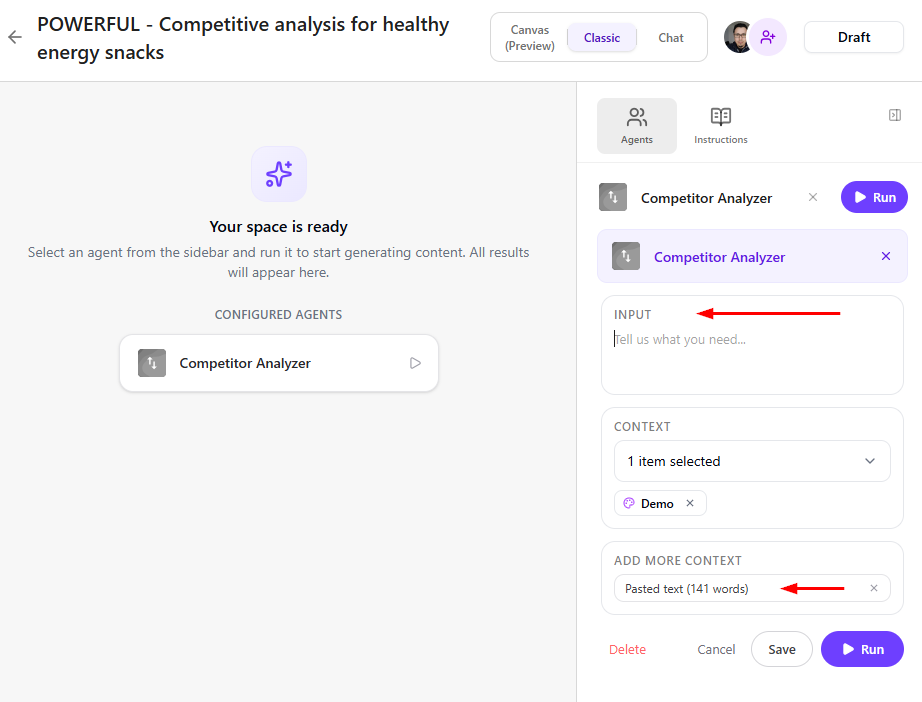Select the Classic view mode
The image size is (922, 702).
(602, 38)
